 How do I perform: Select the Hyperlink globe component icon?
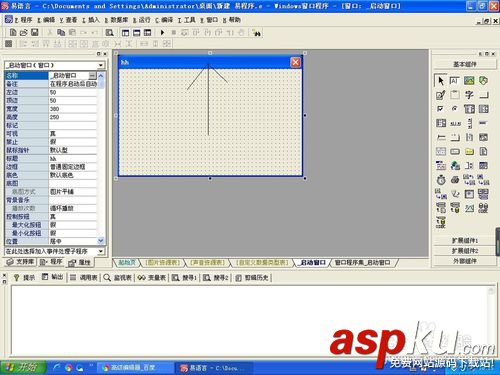454,166
